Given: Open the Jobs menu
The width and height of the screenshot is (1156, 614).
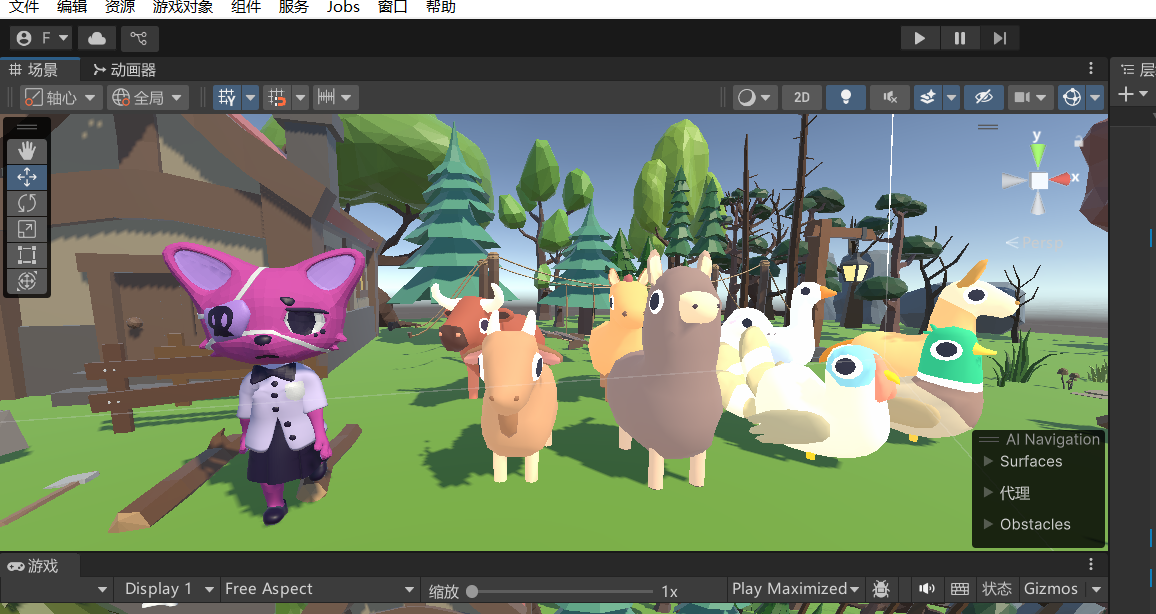Looking at the screenshot, I should point(343,7).
